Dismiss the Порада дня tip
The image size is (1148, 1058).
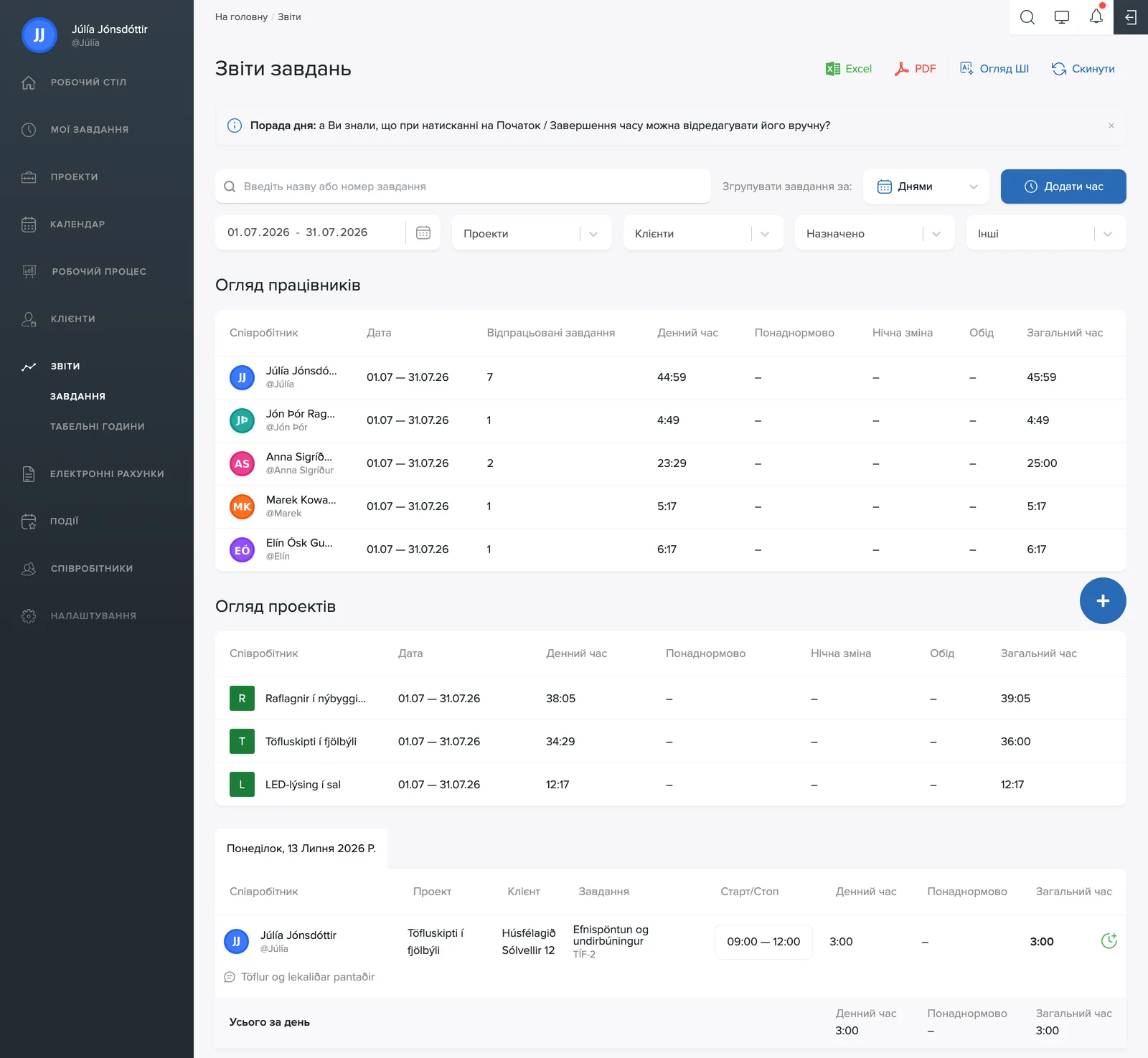click(x=1111, y=126)
